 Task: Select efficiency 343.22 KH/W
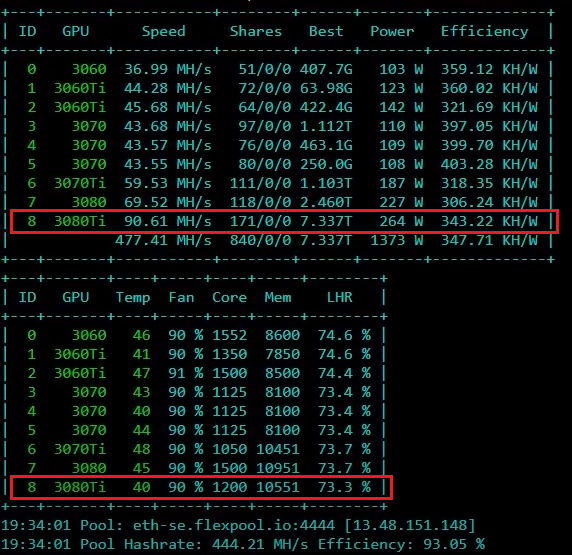[x=489, y=221]
